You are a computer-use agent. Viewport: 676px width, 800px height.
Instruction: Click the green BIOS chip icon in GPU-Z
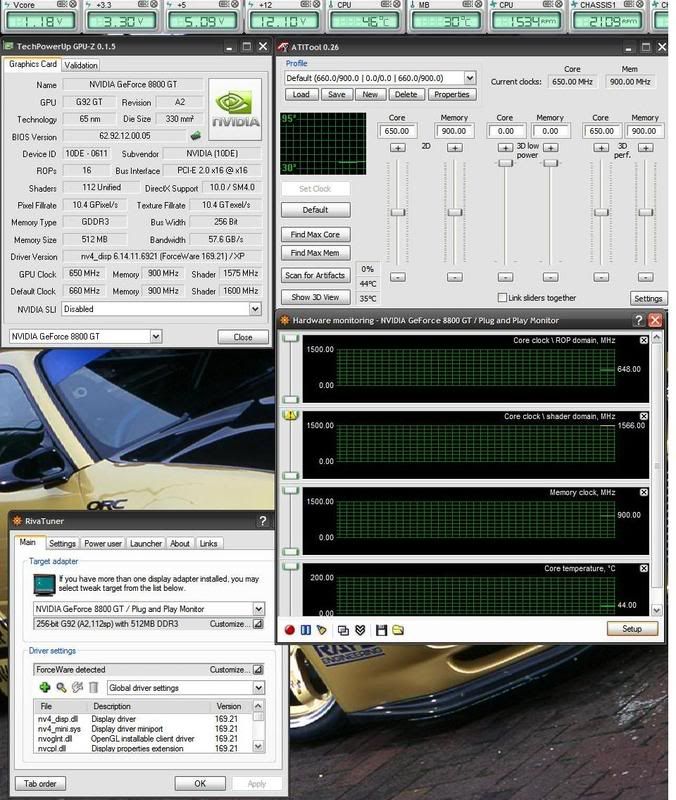(197, 136)
